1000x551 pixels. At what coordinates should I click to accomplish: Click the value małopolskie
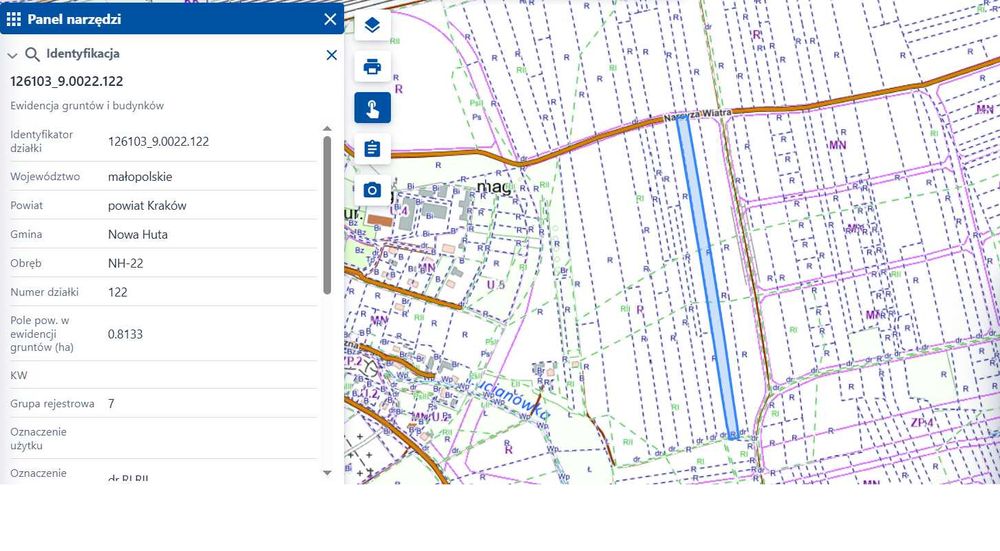click(x=140, y=177)
